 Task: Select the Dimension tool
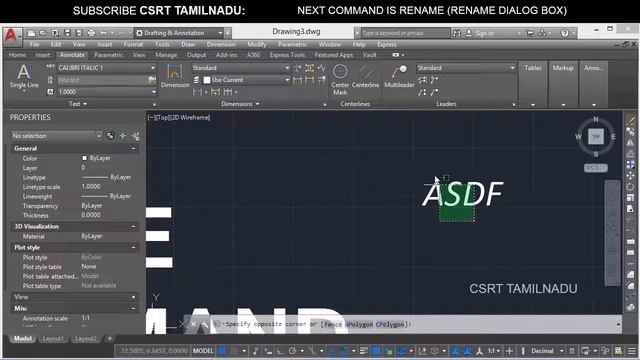pyautogui.click(x=175, y=77)
